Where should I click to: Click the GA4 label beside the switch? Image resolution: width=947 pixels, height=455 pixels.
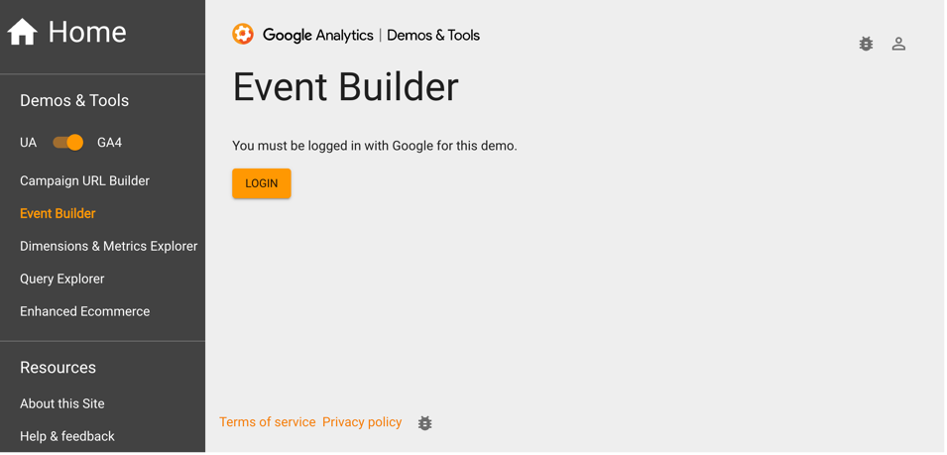(x=109, y=143)
